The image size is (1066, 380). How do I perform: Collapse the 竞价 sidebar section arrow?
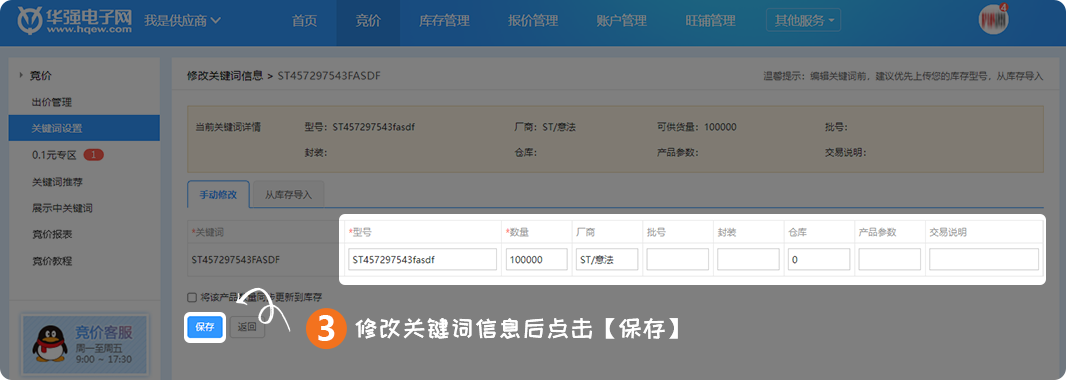21,75
